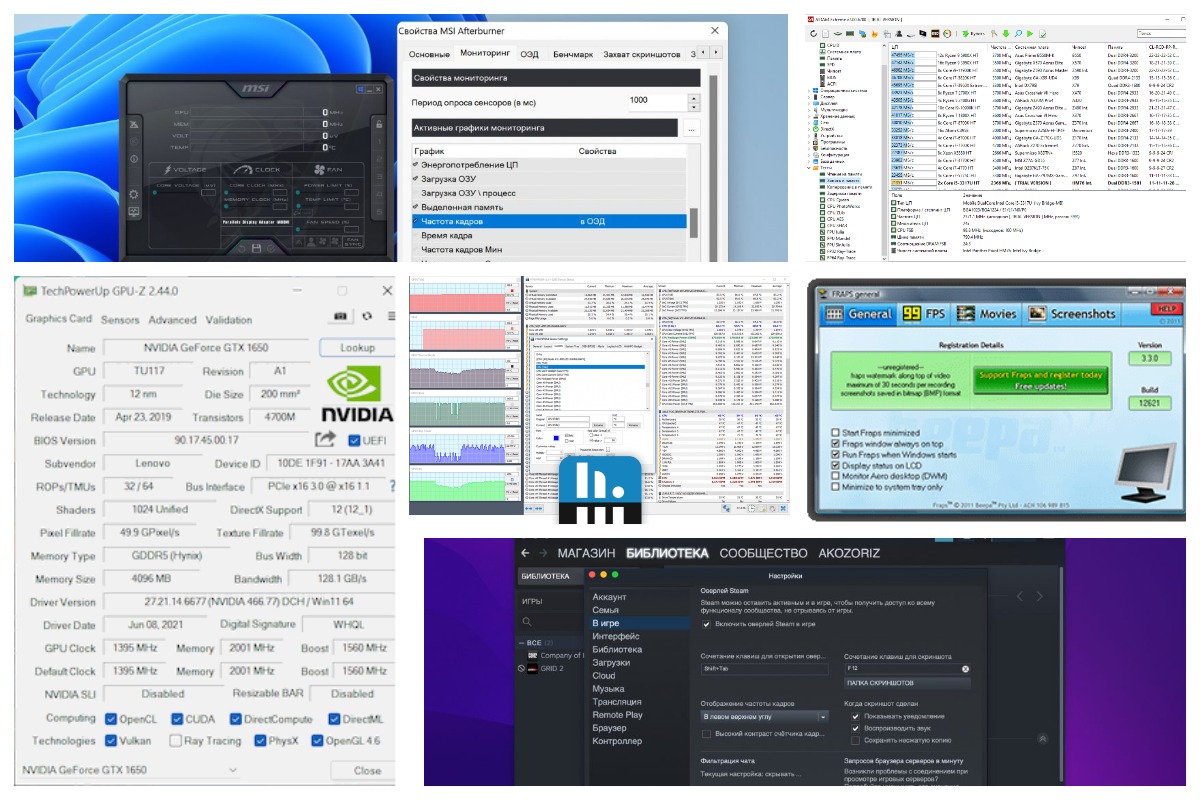Switch to the Основные tab in Afterburner

[429, 54]
